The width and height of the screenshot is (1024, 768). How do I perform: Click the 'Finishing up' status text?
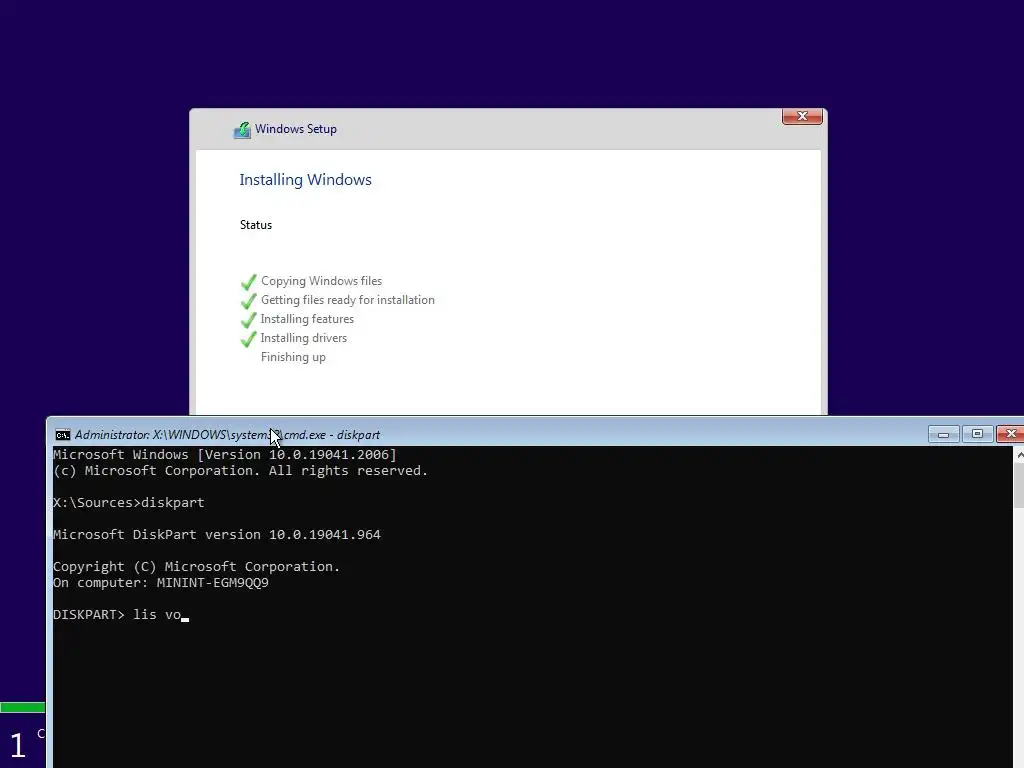coord(293,357)
